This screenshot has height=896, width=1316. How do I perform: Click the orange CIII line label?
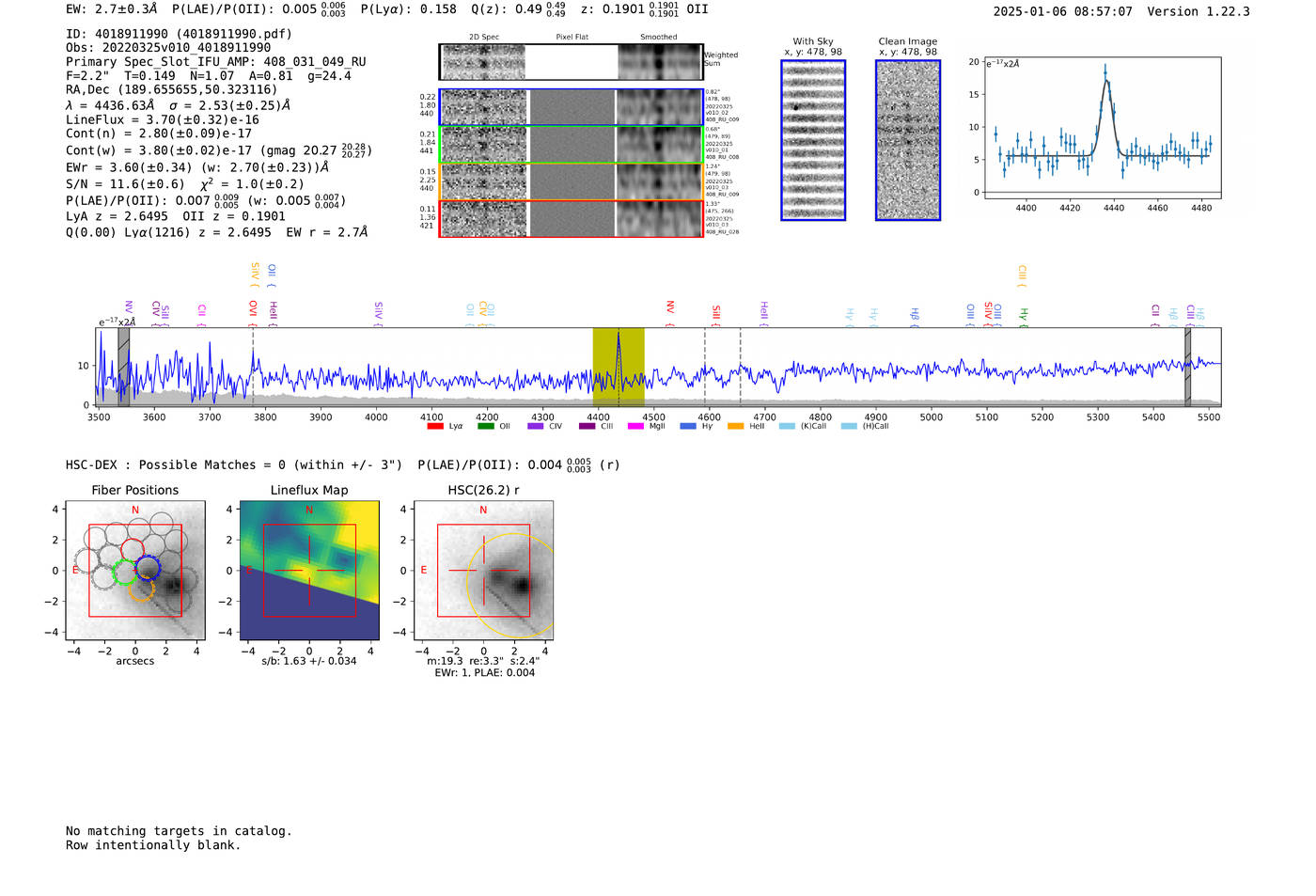1022,275
